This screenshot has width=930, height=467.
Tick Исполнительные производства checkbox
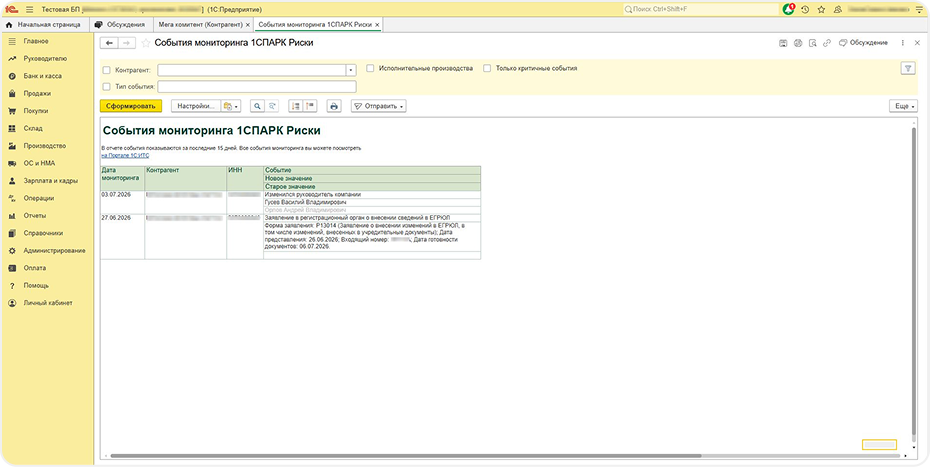(370, 68)
